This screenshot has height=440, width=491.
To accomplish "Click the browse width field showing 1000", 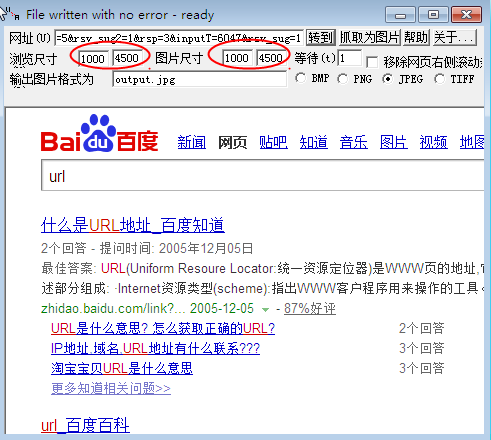I will coord(93,59).
